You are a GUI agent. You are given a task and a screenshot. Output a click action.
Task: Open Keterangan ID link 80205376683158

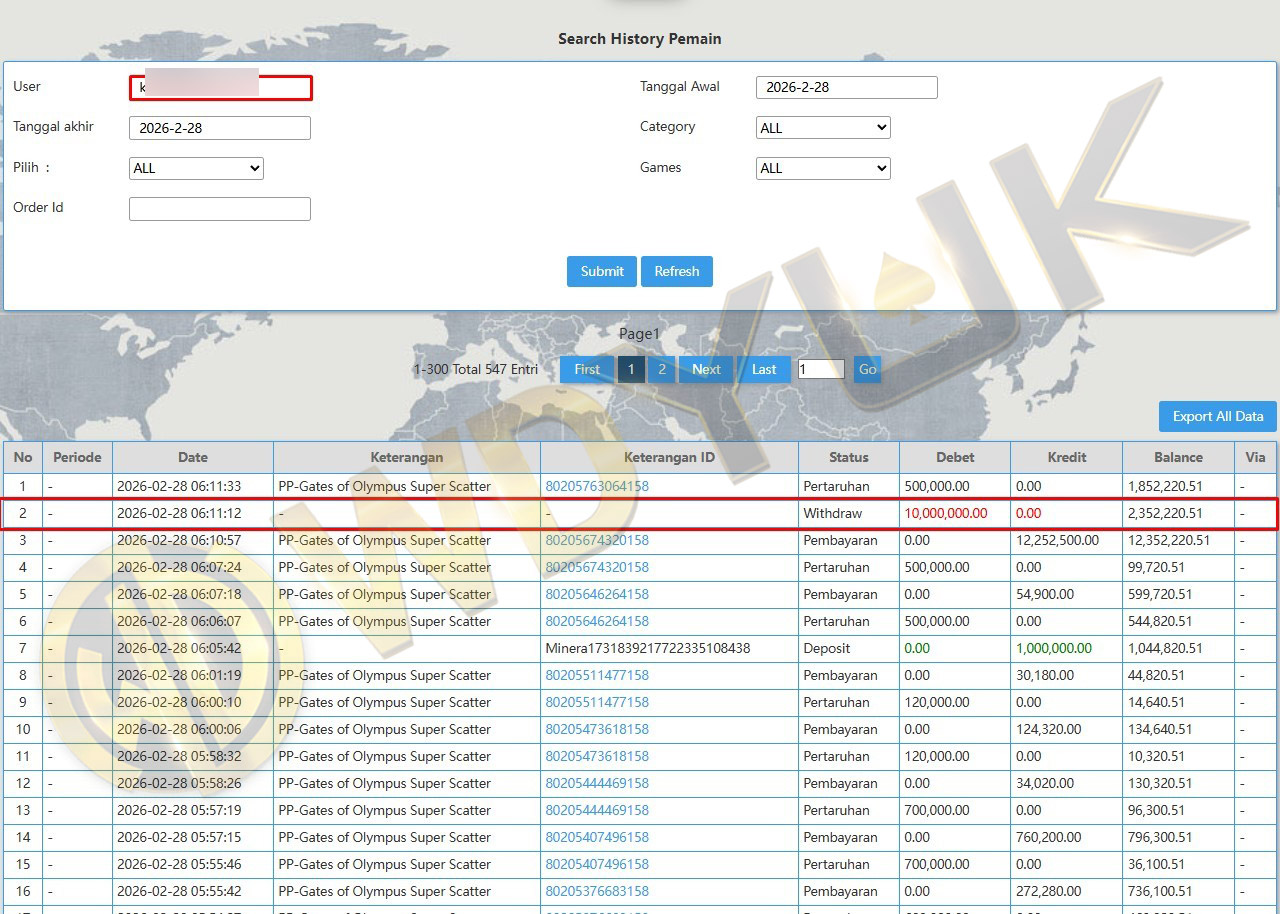point(597,891)
